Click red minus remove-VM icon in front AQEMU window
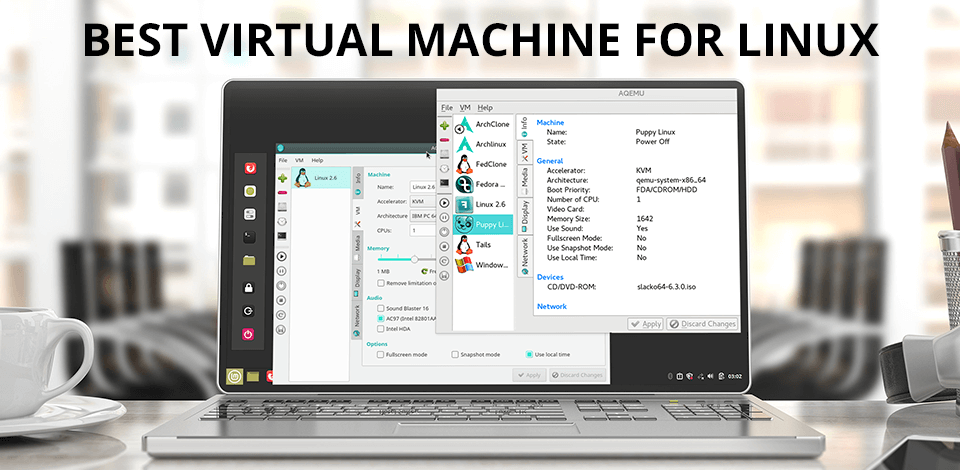 coord(444,140)
